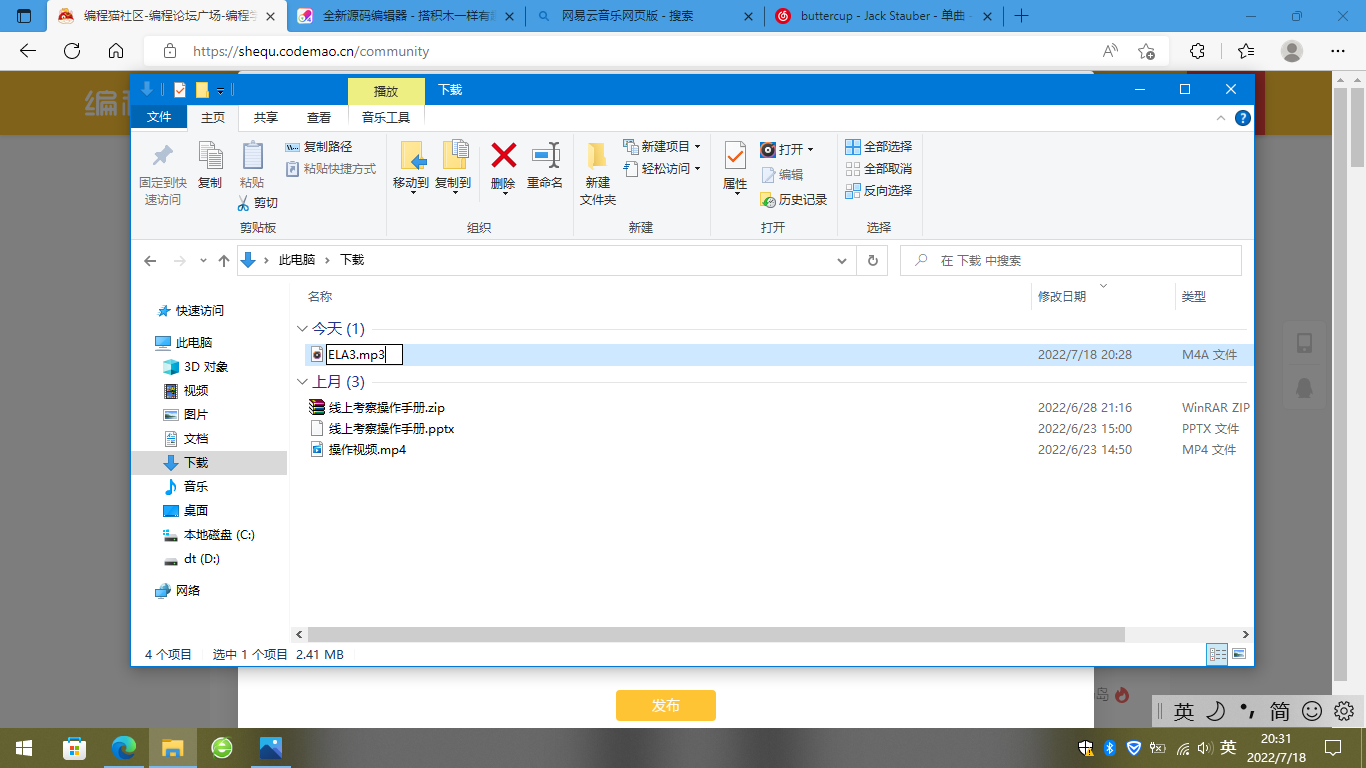The height and width of the screenshot is (768, 1366).
Task: Click the Edit (编辑) button in ribbon
Action: 781,174
